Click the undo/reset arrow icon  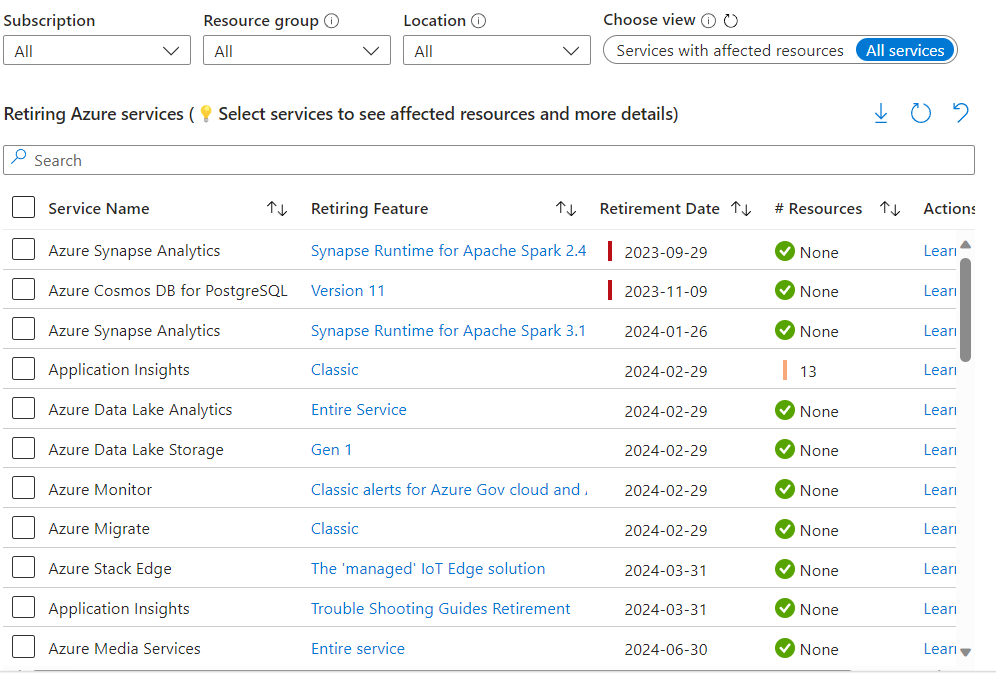coord(960,113)
